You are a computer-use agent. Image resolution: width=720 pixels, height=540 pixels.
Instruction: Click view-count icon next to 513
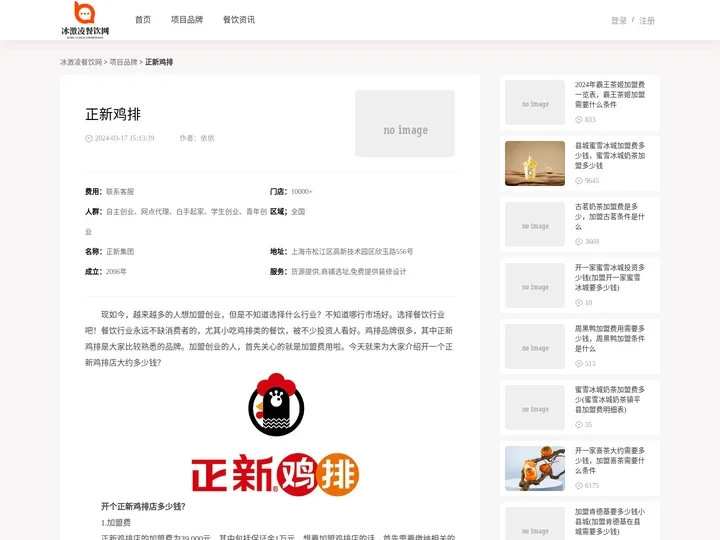(579, 364)
